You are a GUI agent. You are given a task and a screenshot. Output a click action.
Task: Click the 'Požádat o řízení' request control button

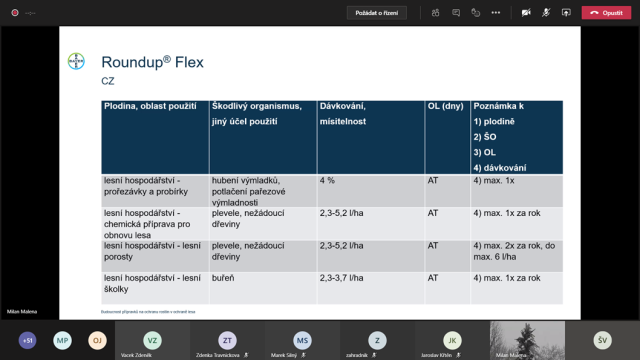click(376, 13)
